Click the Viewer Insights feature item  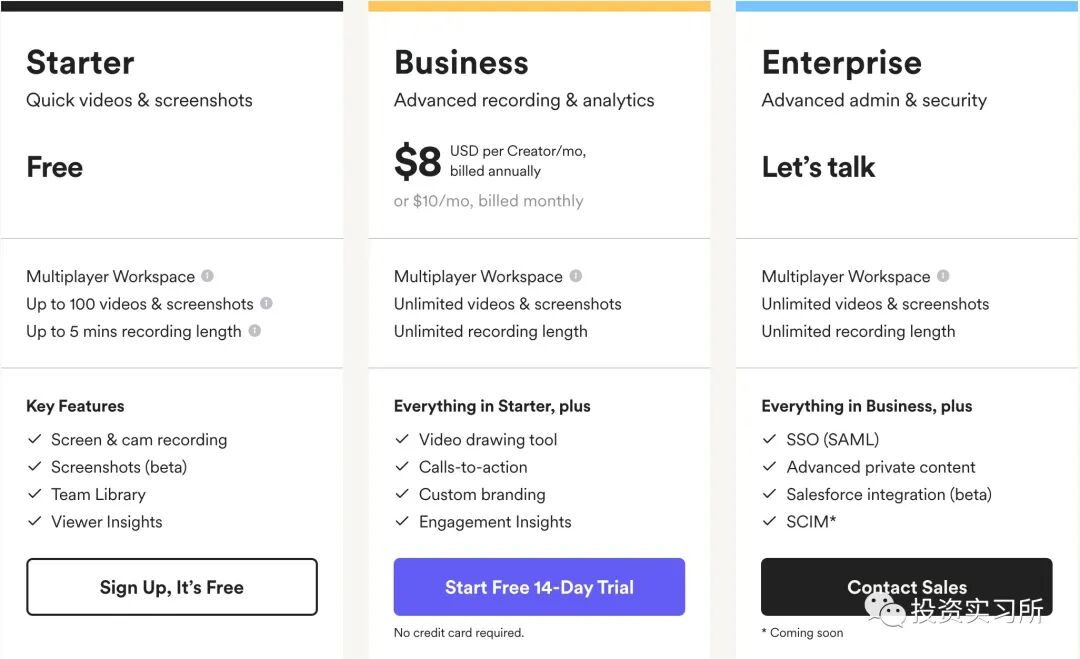coord(106,522)
